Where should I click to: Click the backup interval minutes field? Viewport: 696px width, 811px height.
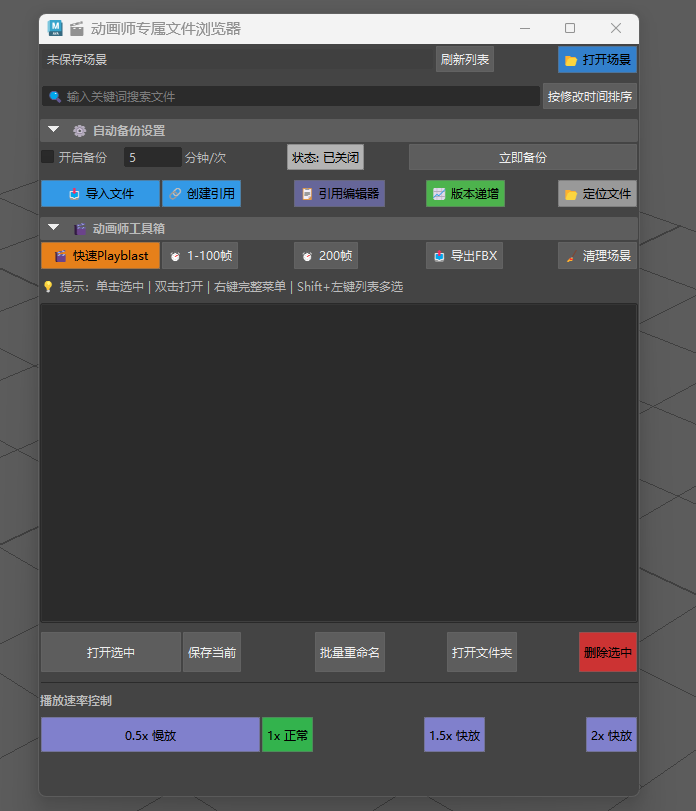(x=153, y=157)
